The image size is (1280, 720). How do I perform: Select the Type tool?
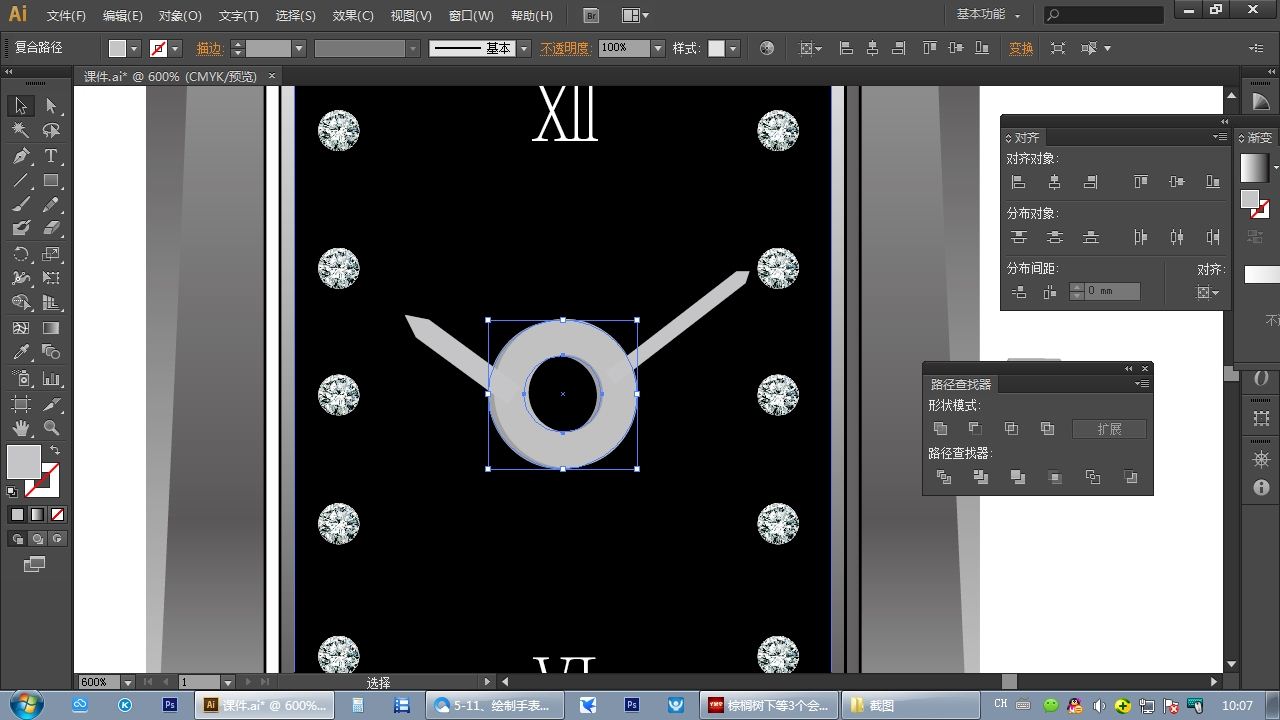51,156
